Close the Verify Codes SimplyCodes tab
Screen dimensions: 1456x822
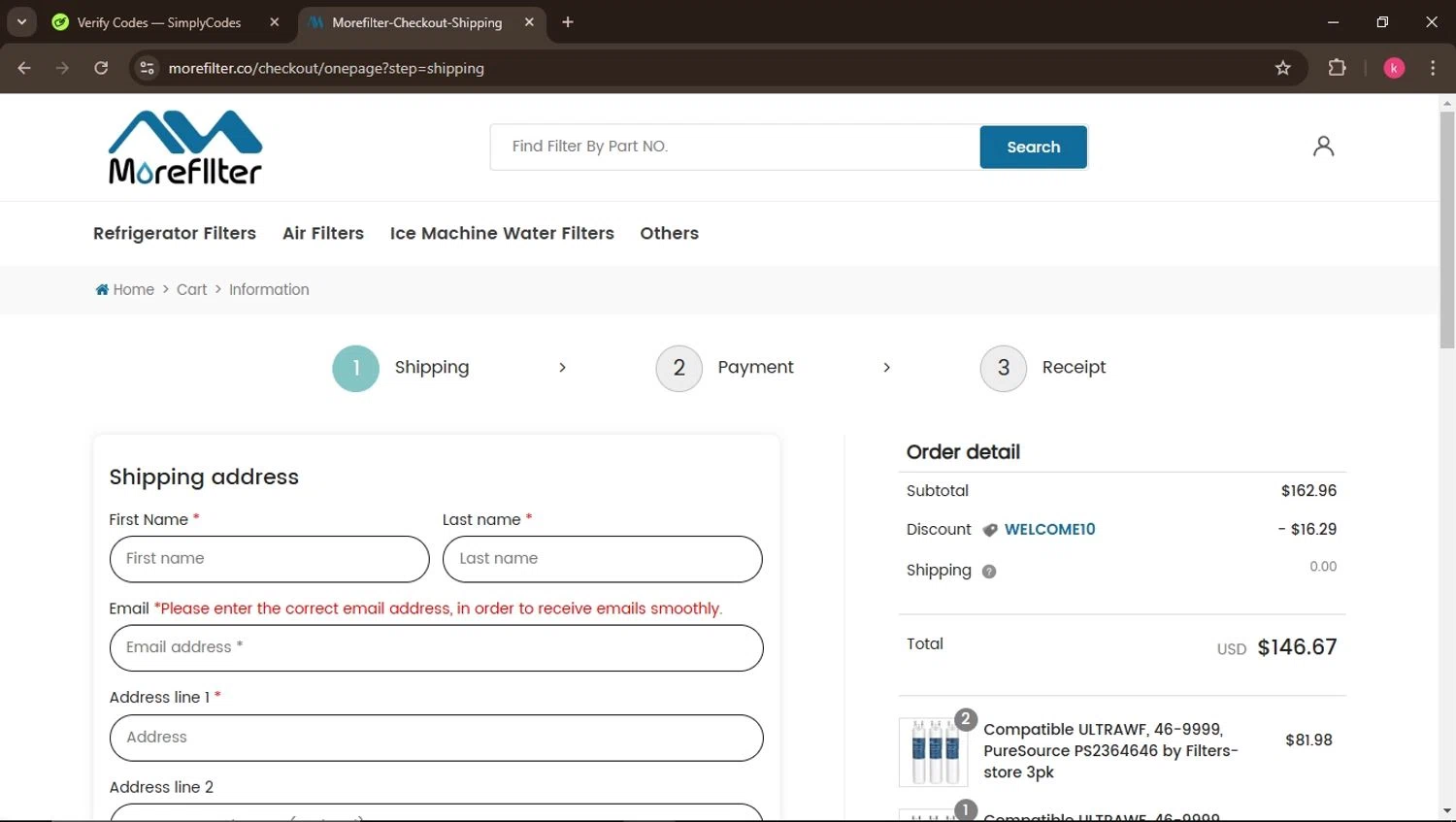coord(275,22)
